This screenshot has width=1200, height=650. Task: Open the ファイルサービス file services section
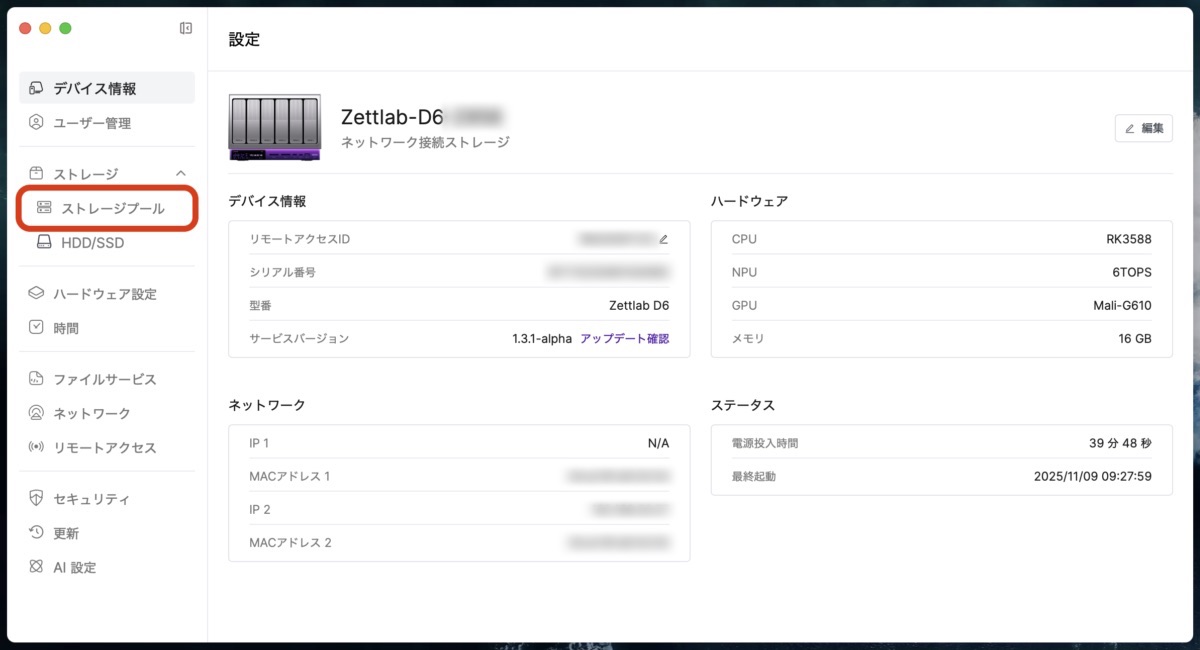pyautogui.click(x=97, y=379)
